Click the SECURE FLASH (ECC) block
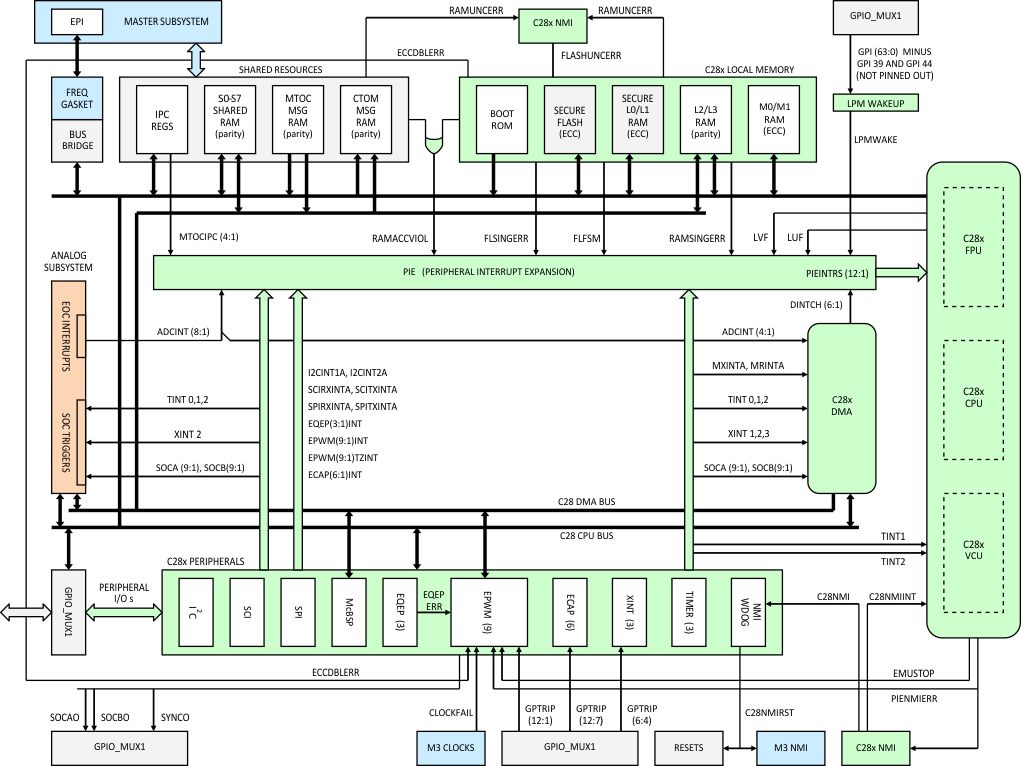Image resolution: width=1021 pixels, height=766 pixels. tap(569, 118)
